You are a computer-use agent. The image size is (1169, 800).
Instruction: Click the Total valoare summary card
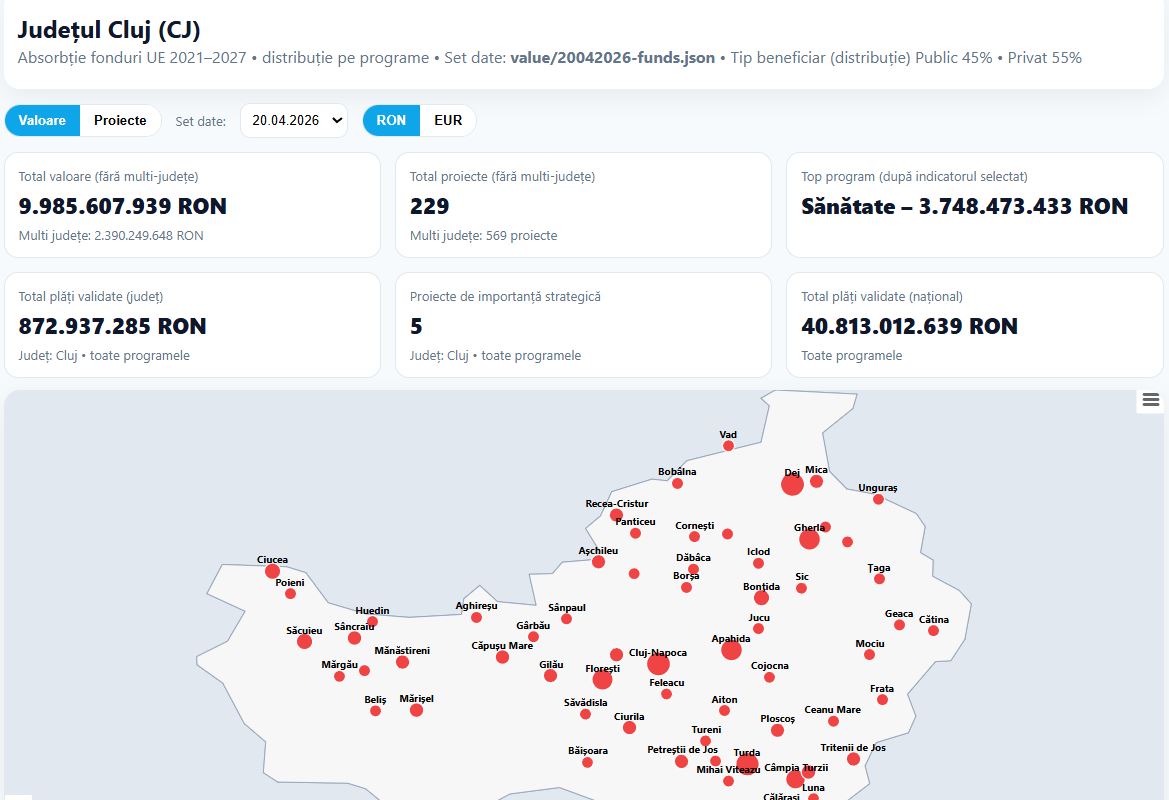[x=192, y=205]
